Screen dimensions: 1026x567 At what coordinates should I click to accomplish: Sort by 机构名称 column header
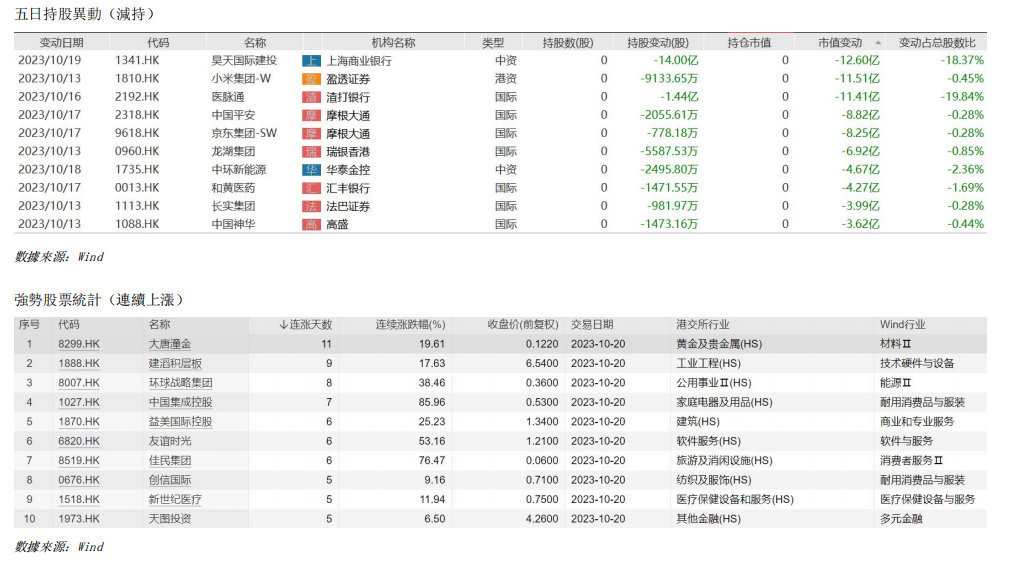393,43
